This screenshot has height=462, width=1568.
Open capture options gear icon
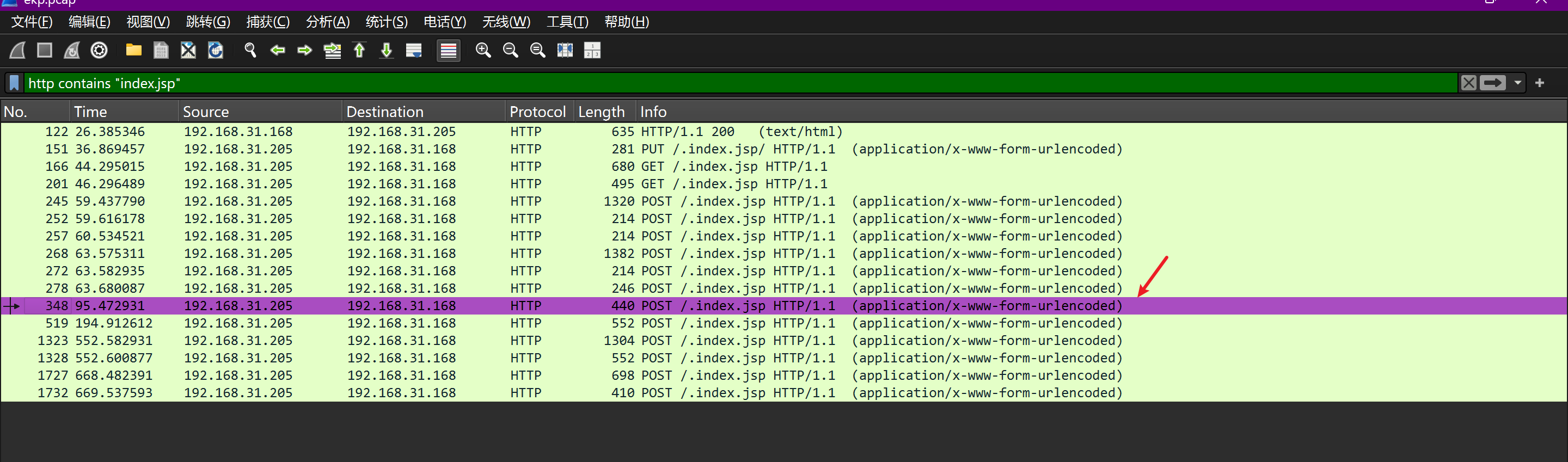(x=99, y=51)
